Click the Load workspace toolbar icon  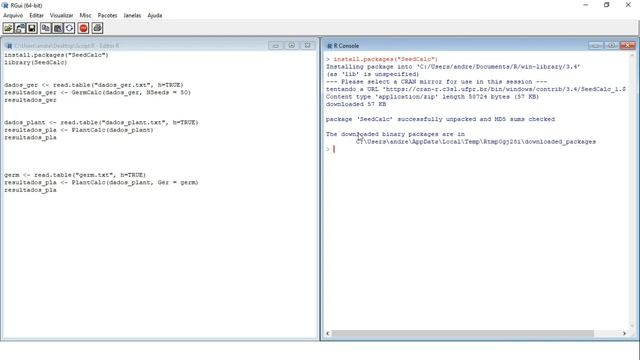click(20, 28)
